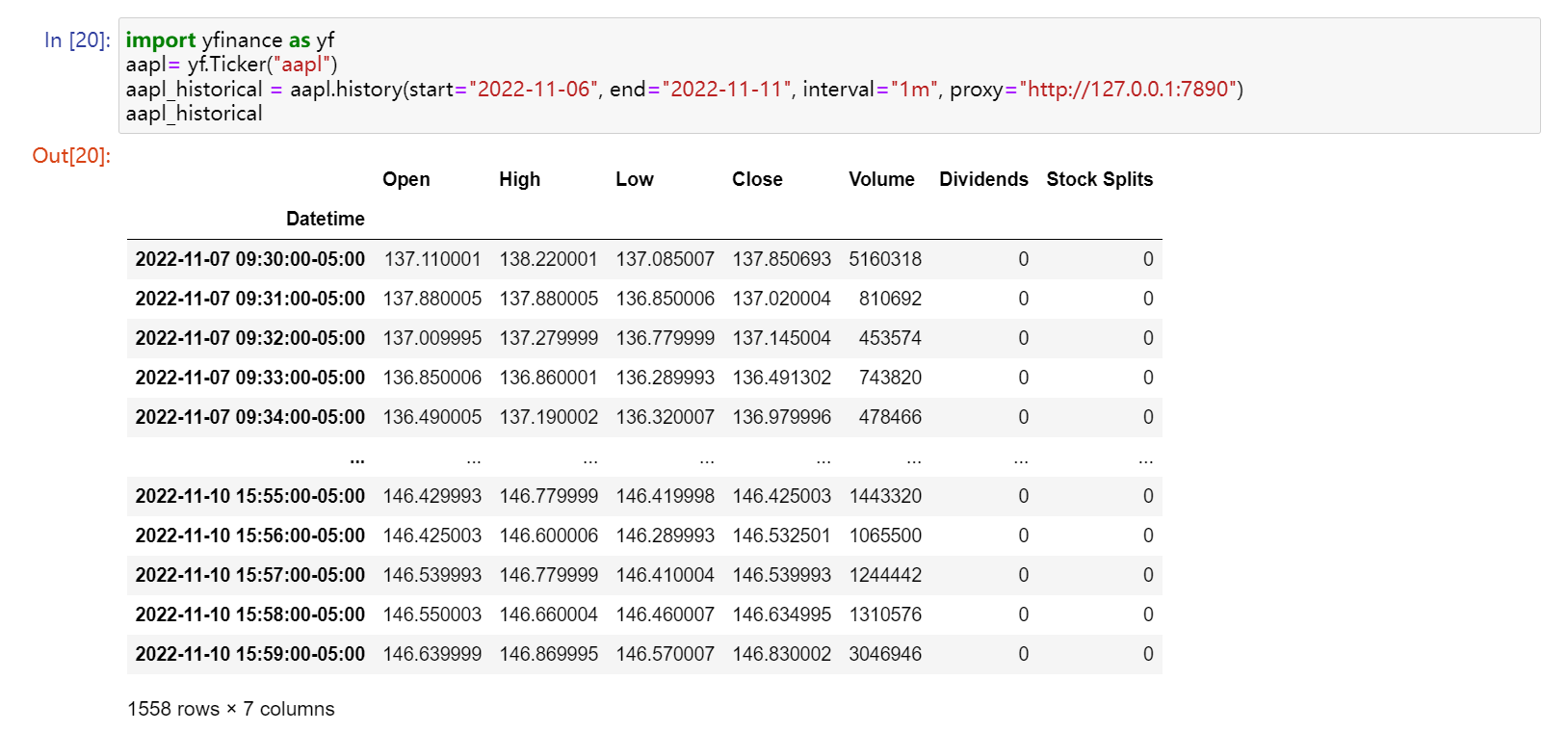1568x732 pixels.
Task: Select the High column header
Action: tap(519, 179)
